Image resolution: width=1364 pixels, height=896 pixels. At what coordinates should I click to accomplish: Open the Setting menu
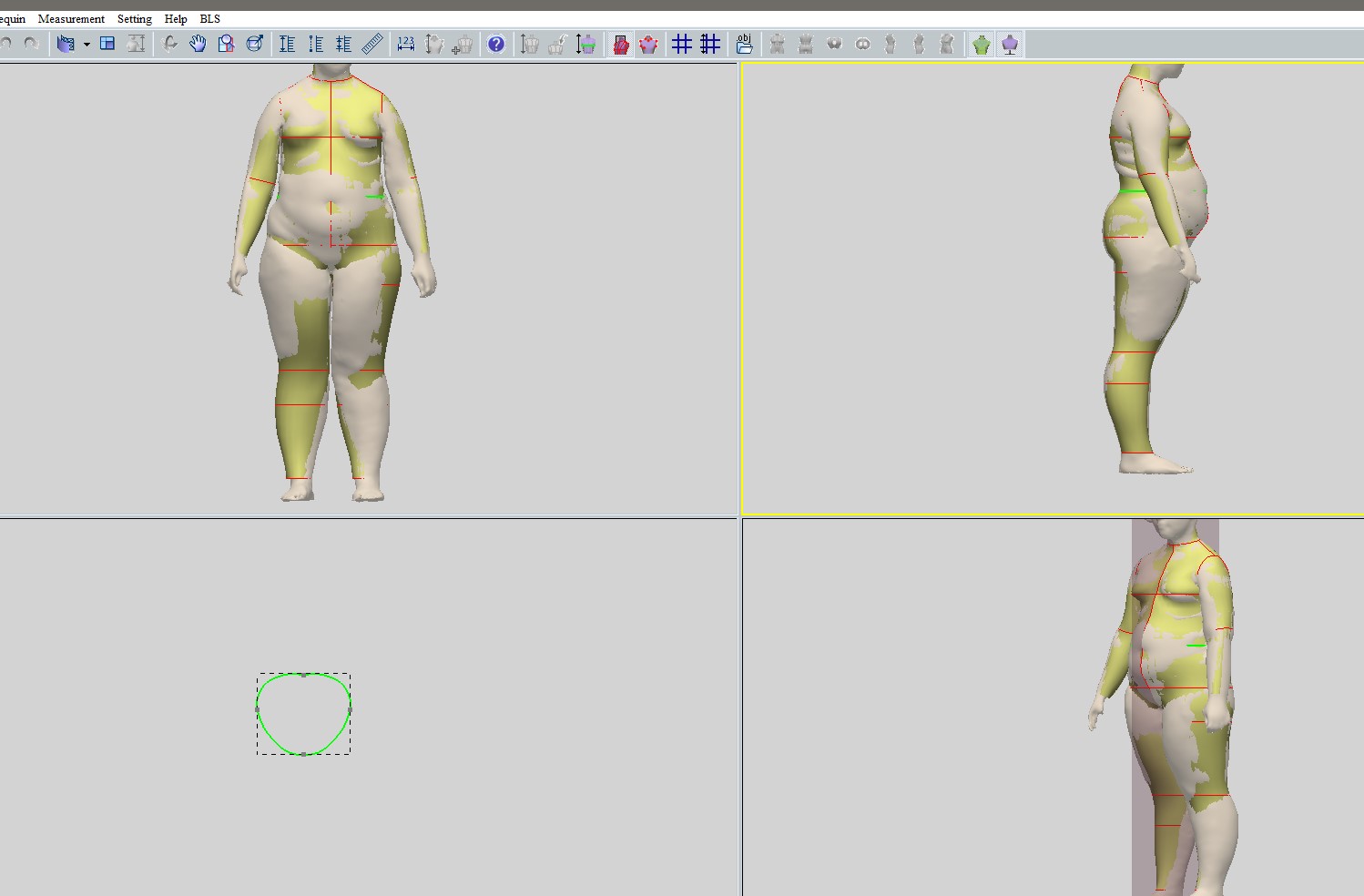(135, 18)
